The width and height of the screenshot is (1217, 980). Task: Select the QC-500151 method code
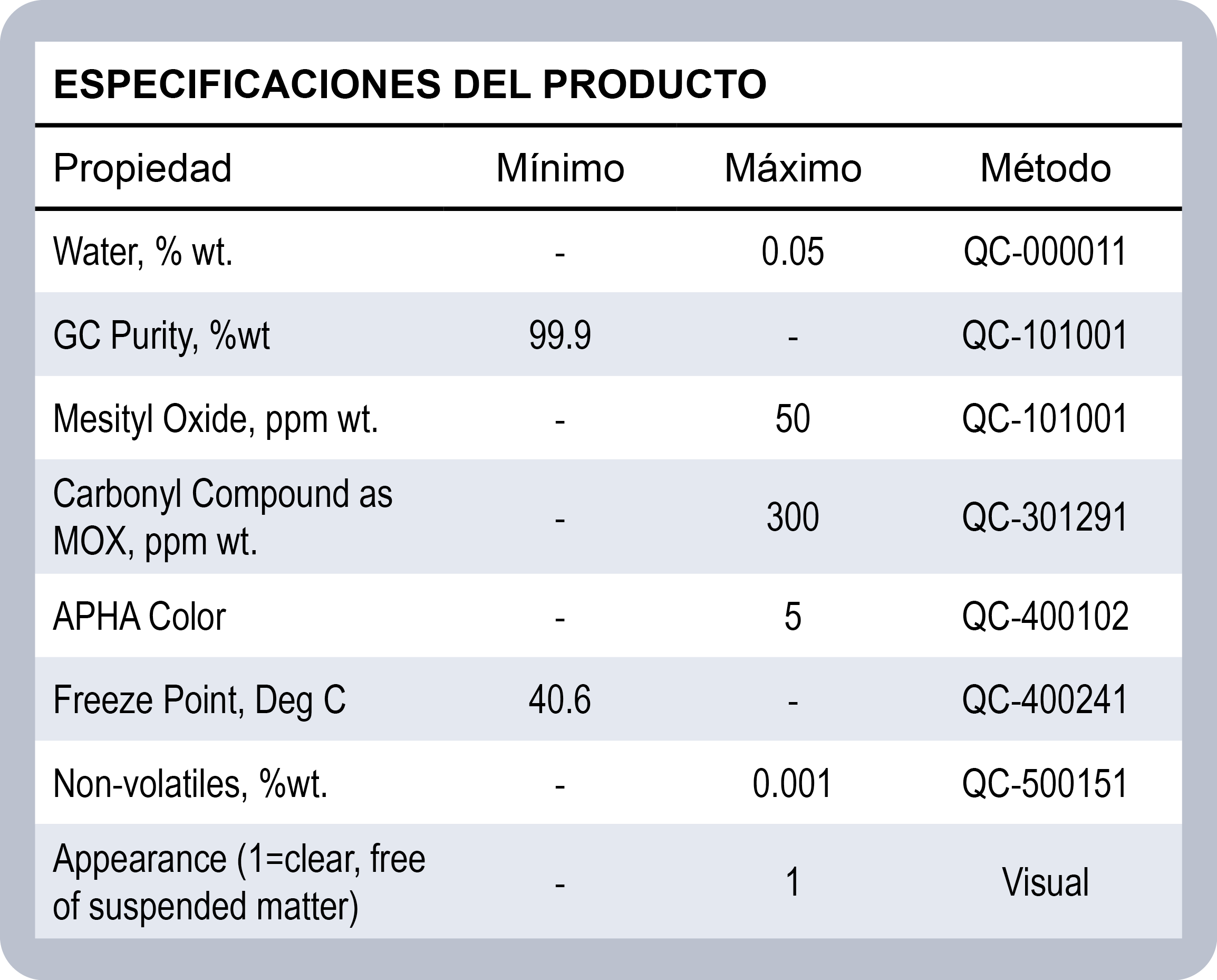pos(1046,783)
